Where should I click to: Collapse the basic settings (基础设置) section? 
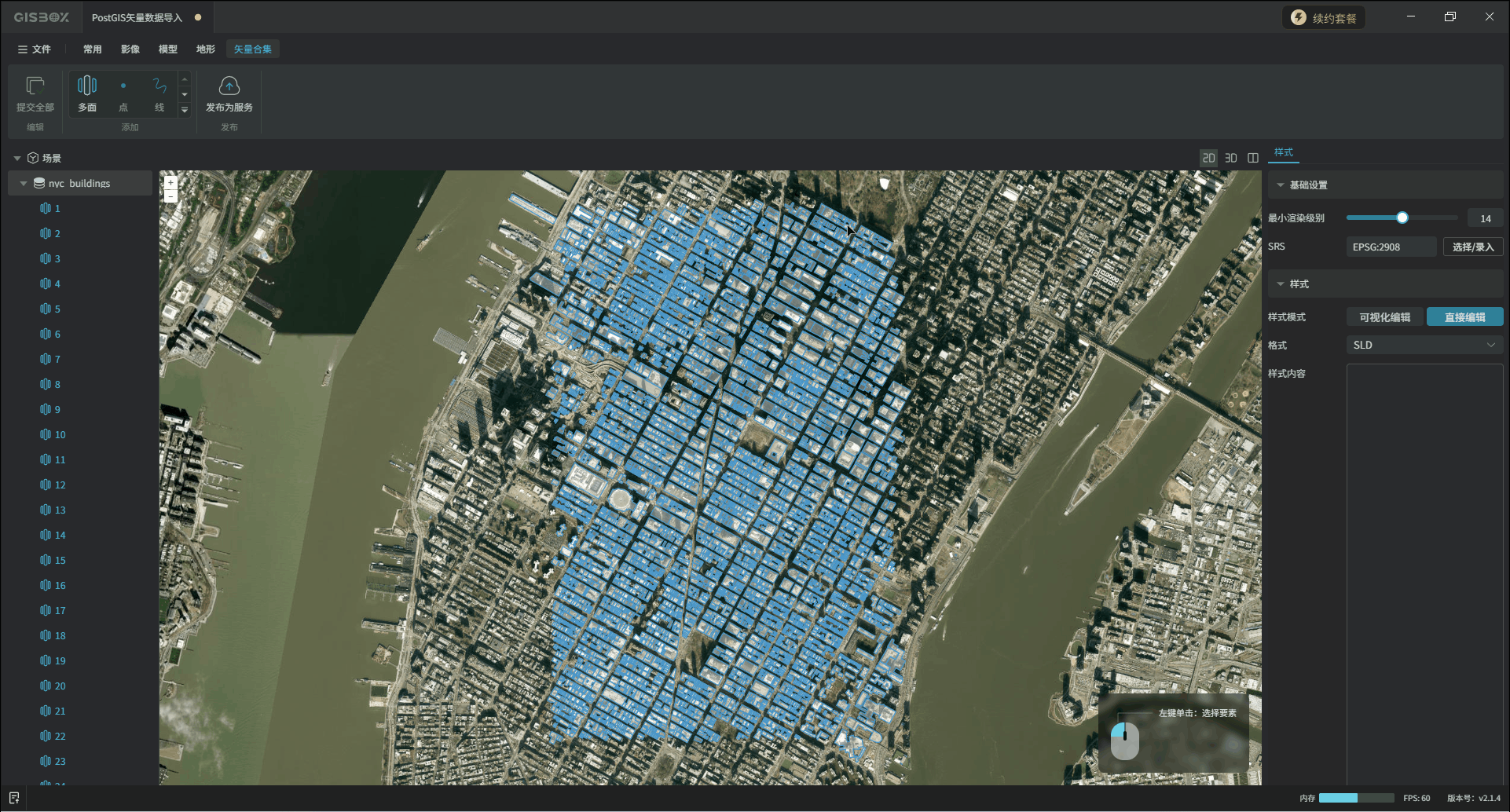click(1281, 185)
